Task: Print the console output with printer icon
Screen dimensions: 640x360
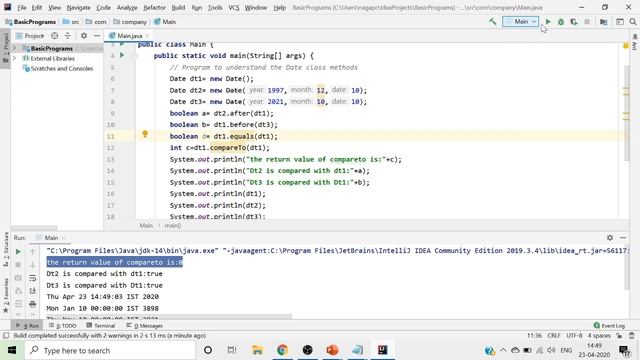Action: (x=33, y=304)
